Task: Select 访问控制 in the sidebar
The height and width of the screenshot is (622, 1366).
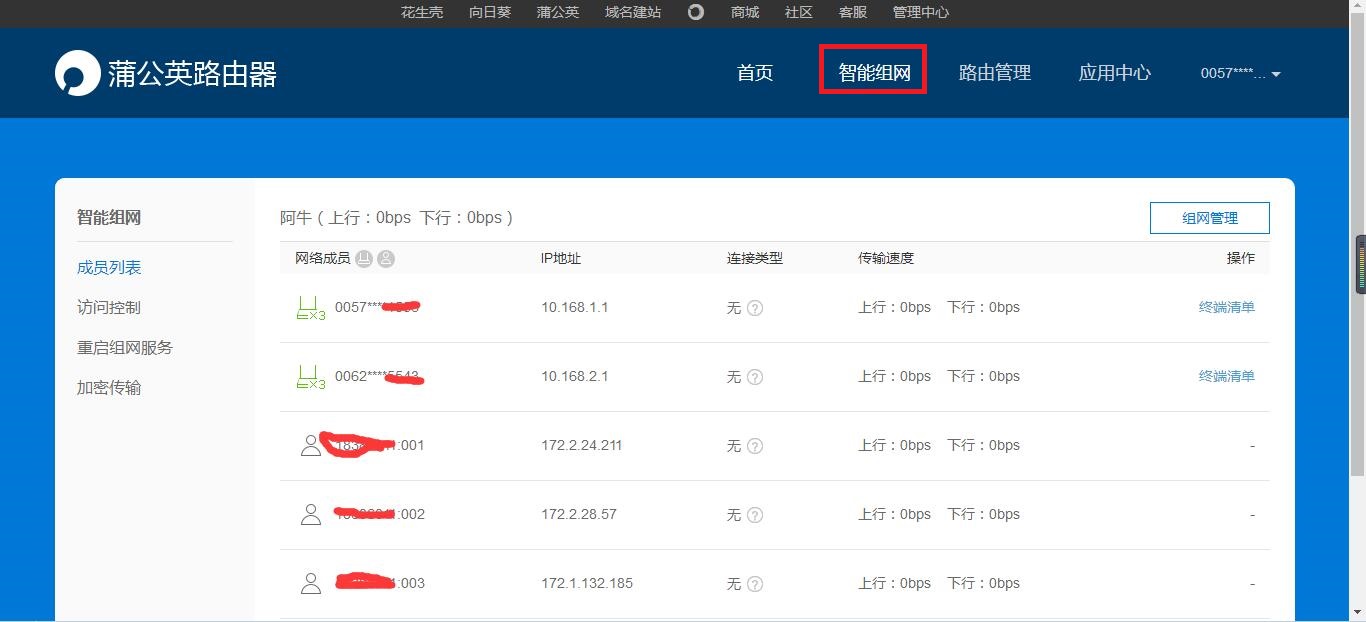Action: pyautogui.click(x=108, y=307)
